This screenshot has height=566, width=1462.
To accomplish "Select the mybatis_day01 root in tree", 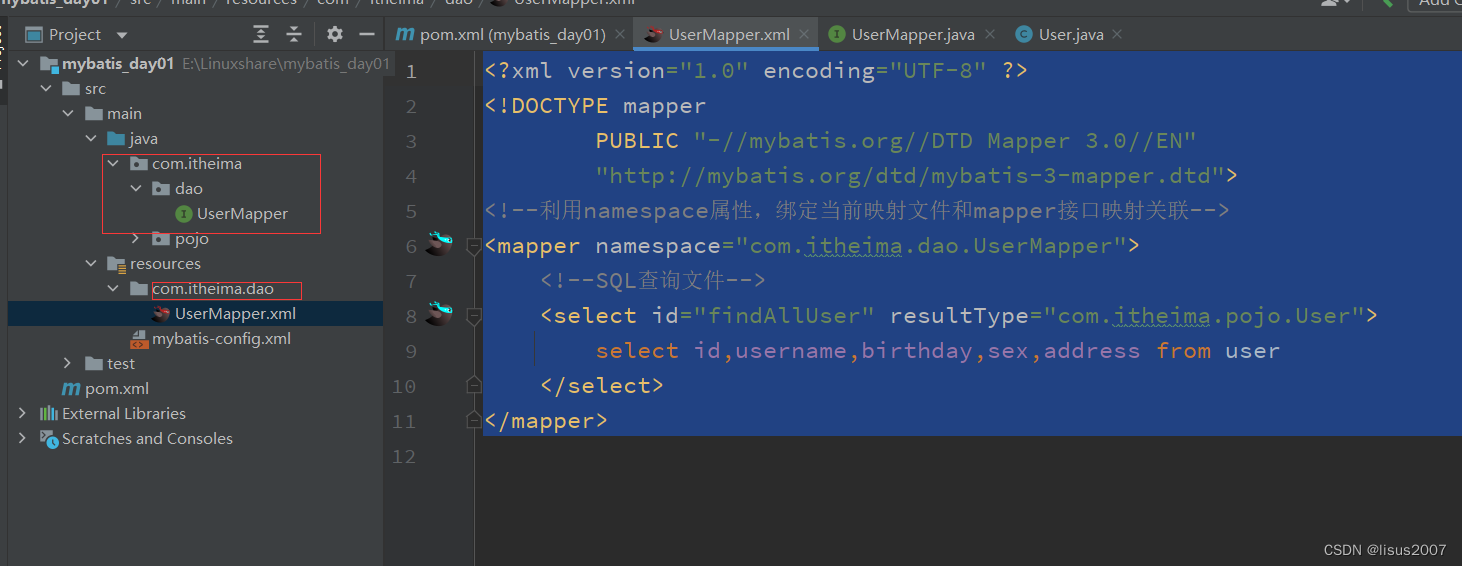I will [118, 64].
